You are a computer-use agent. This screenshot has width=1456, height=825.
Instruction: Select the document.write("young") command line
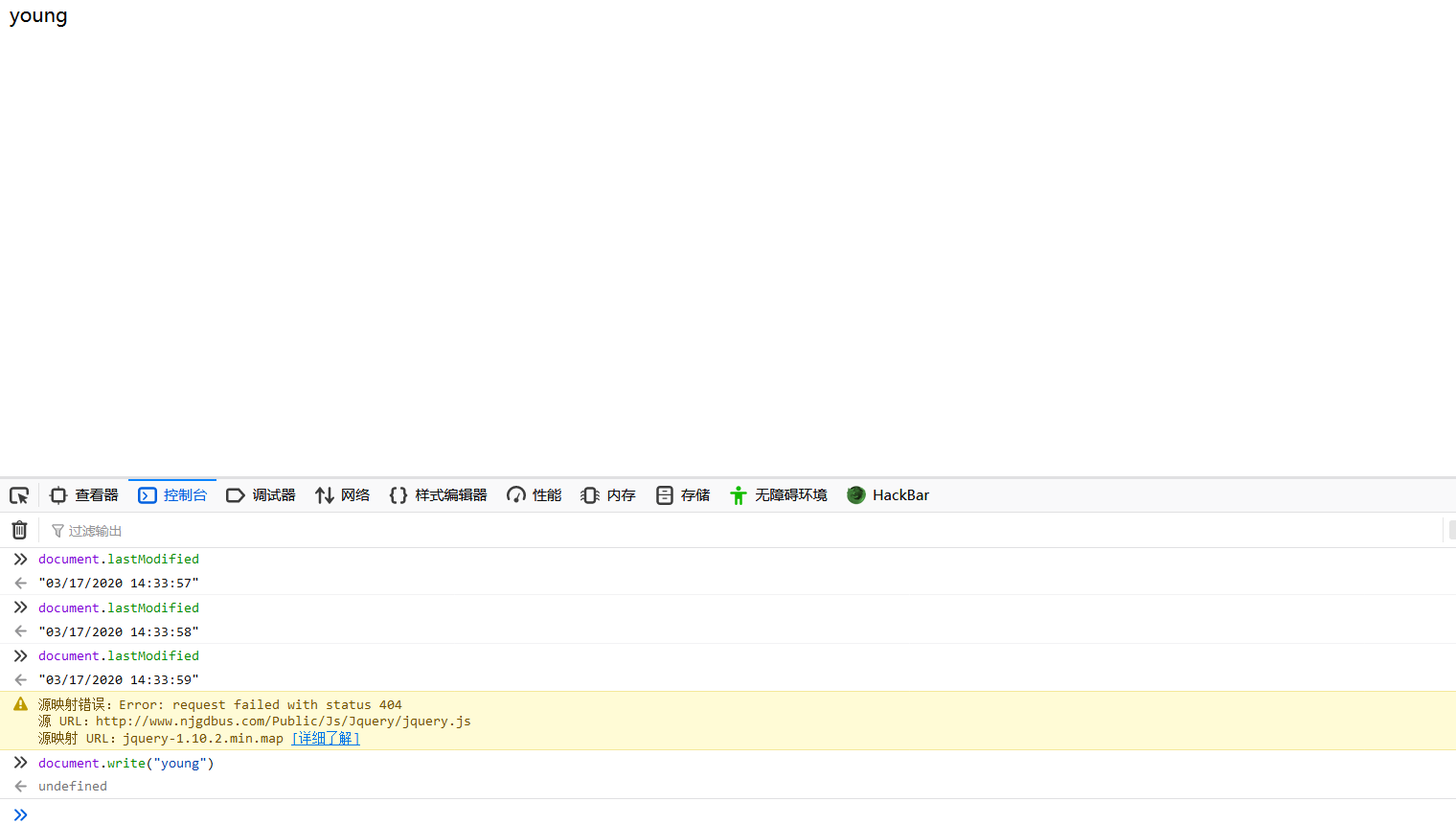pos(126,763)
